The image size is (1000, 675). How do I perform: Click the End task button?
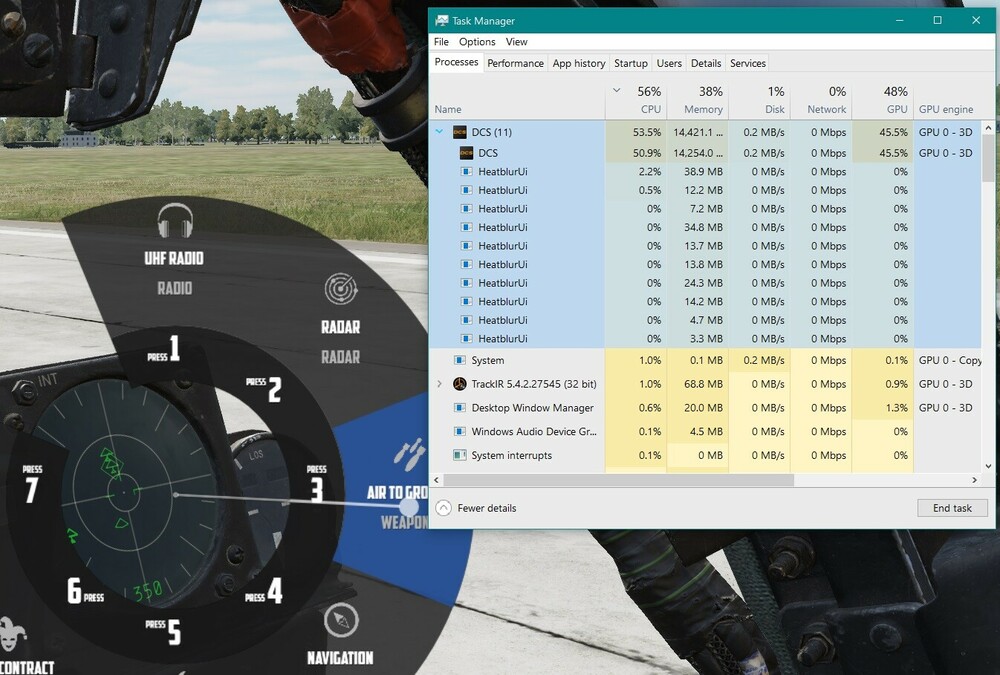pos(952,508)
